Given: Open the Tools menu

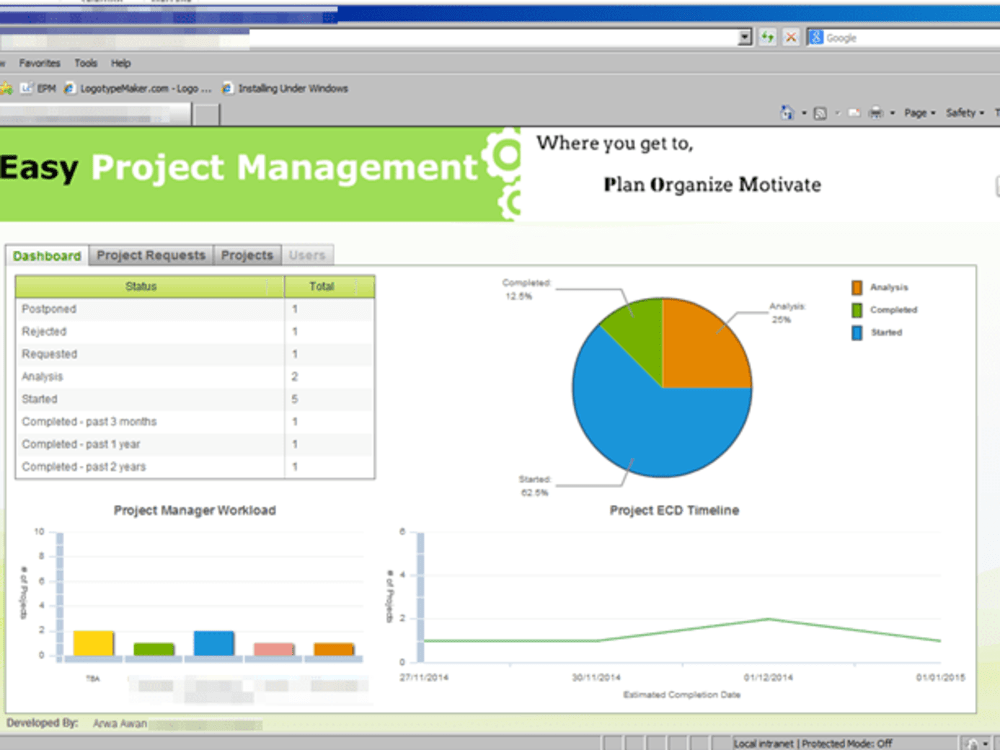Looking at the screenshot, I should coord(85,63).
